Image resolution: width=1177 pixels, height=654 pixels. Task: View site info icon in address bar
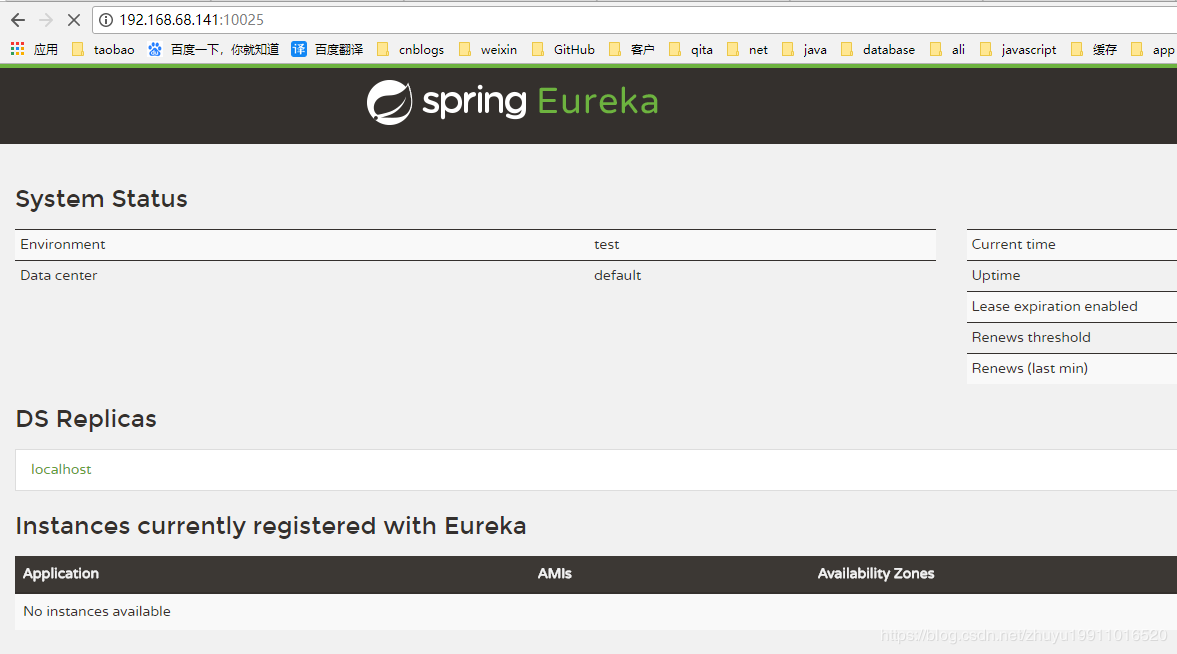tap(106, 20)
